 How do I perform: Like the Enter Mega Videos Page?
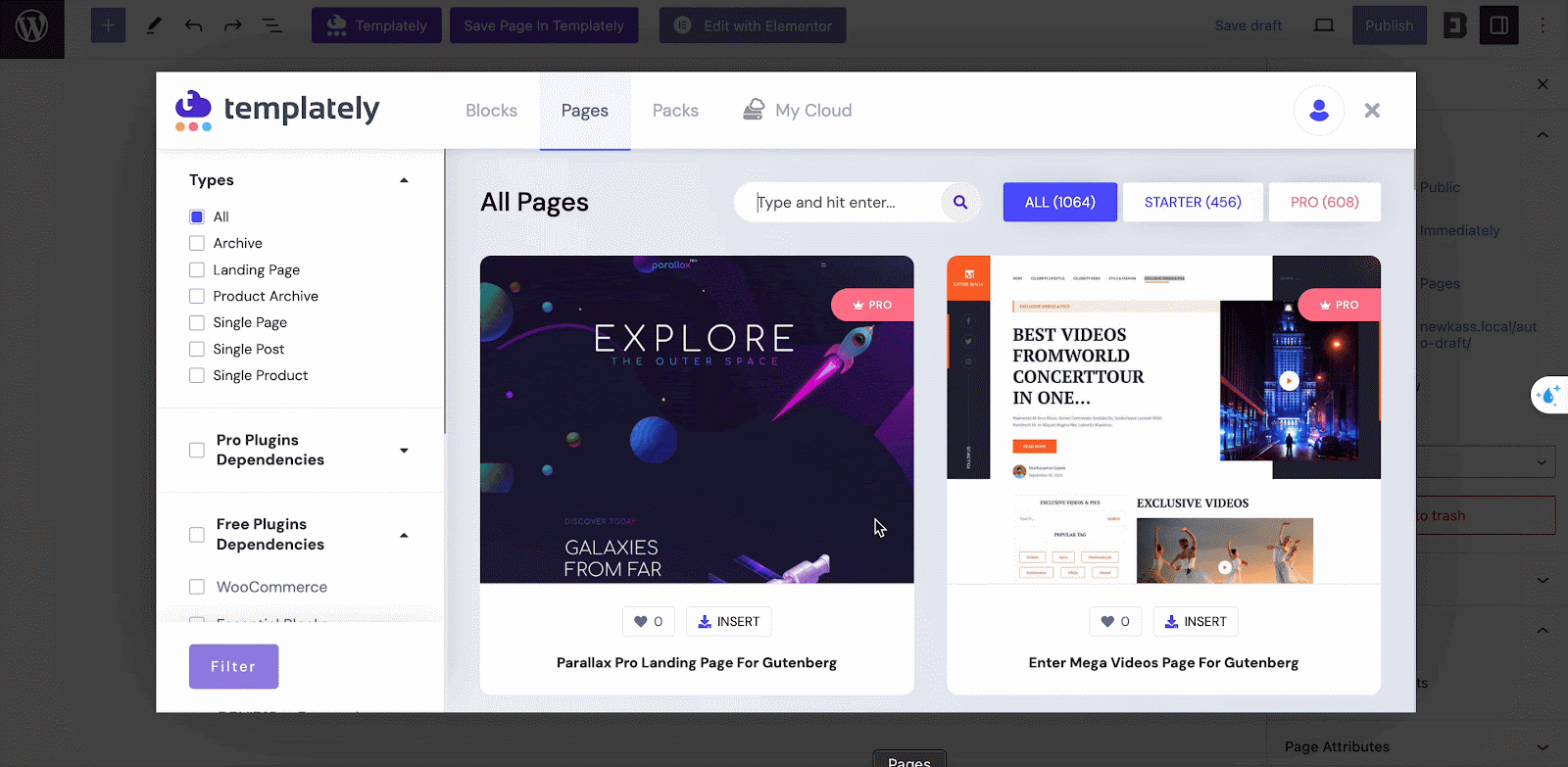point(1115,621)
